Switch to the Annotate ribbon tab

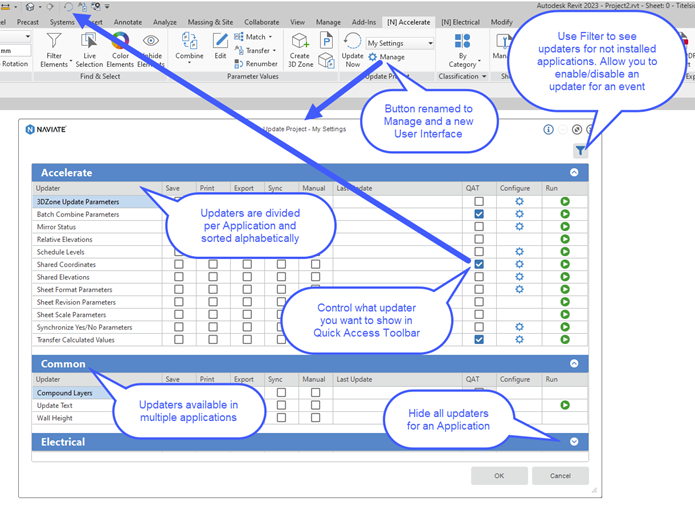point(128,22)
